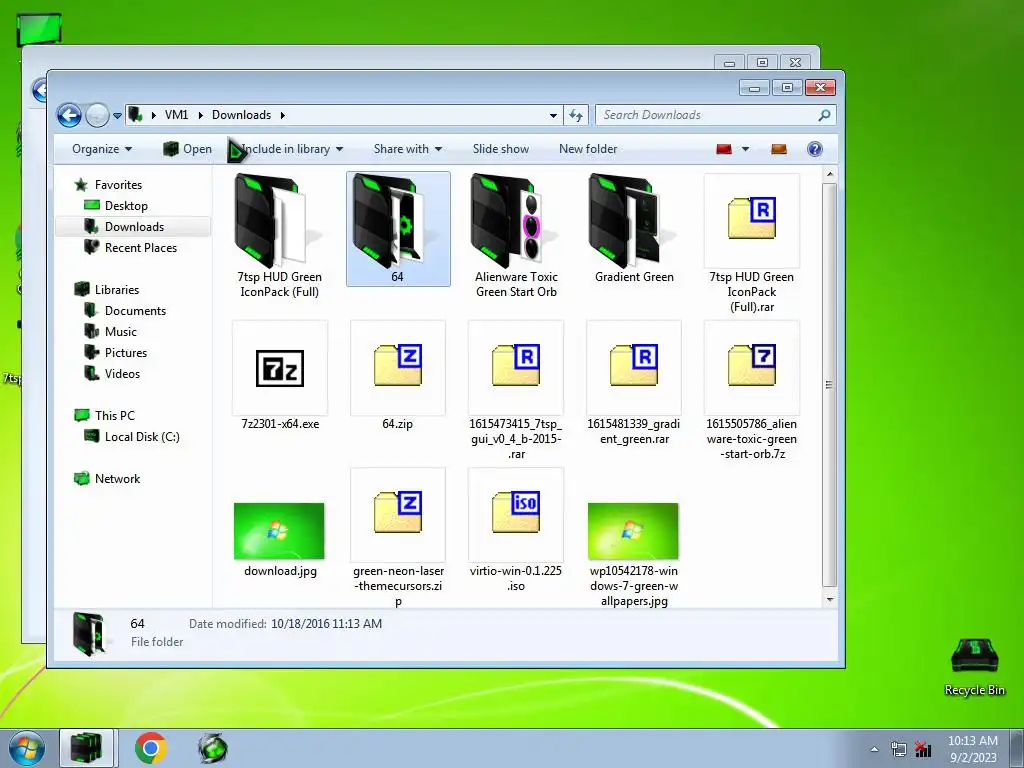Open File Explorer from the taskbar
1024x768 pixels.
(87, 748)
